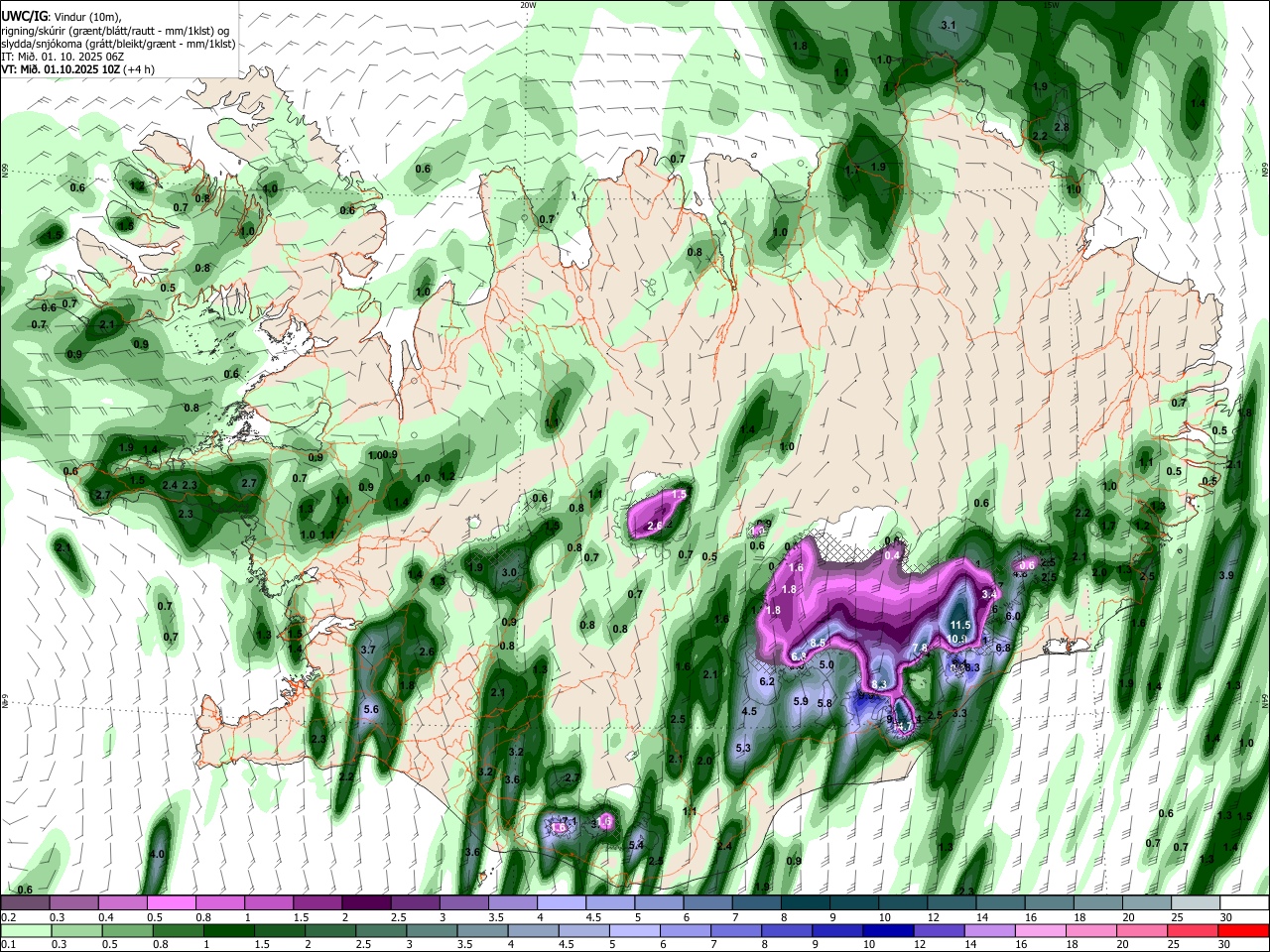
Task: Click the bright red 30 swatch ending lower legend row
Action: (x=1242, y=930)
